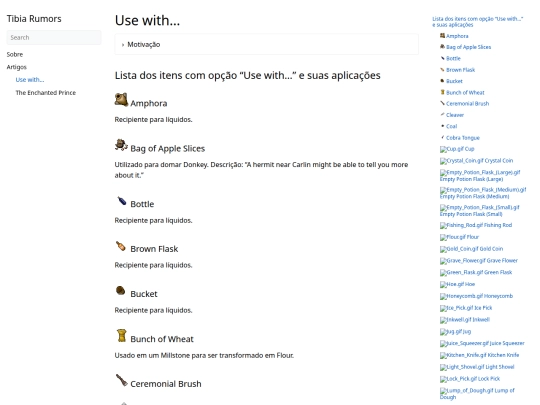Viewport: 540px width, 405px height.
Task: Go to Jug in table of contents
Action: [455, 332]
